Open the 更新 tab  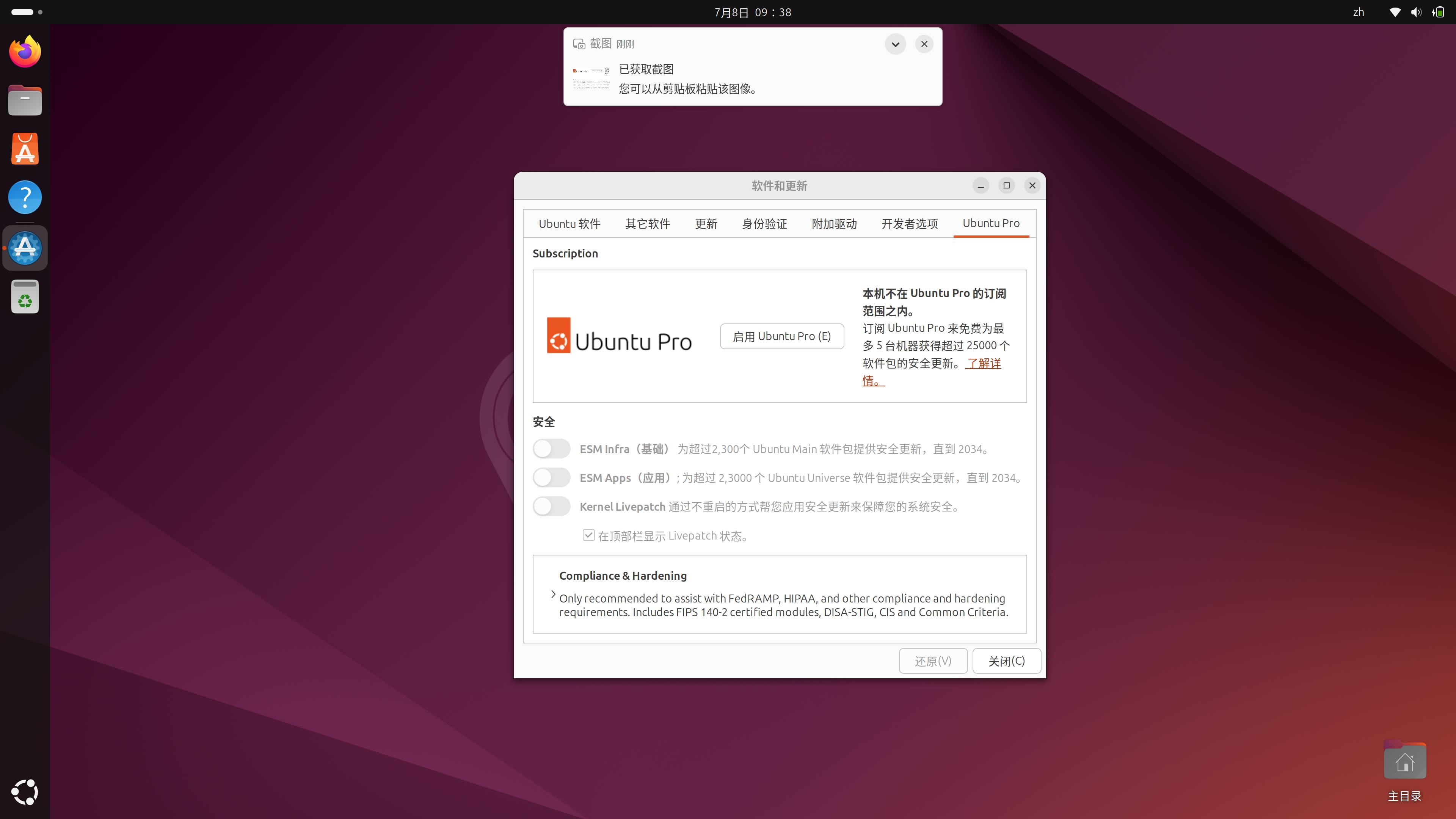click(706, 224)
